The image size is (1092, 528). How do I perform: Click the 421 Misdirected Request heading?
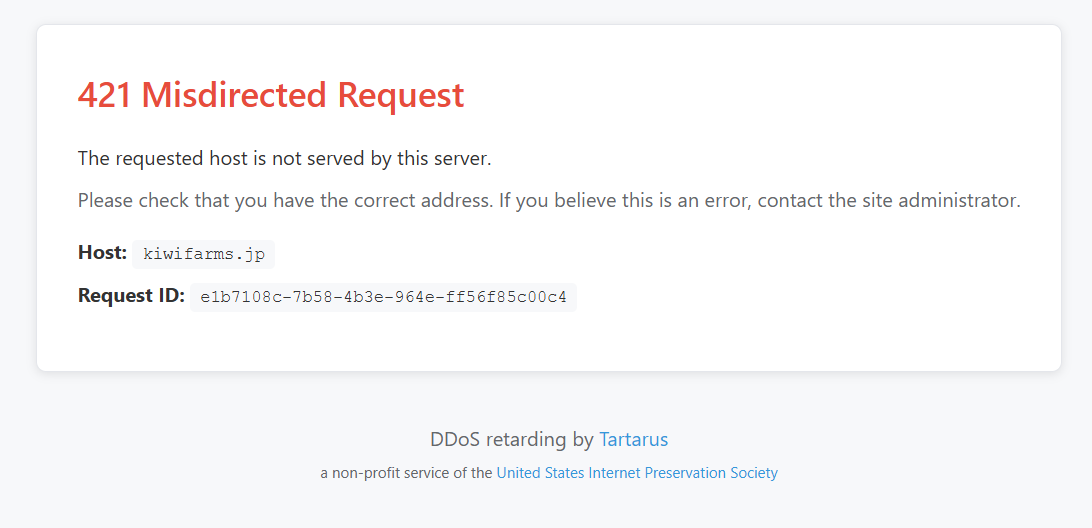click(x=271, y=95)
